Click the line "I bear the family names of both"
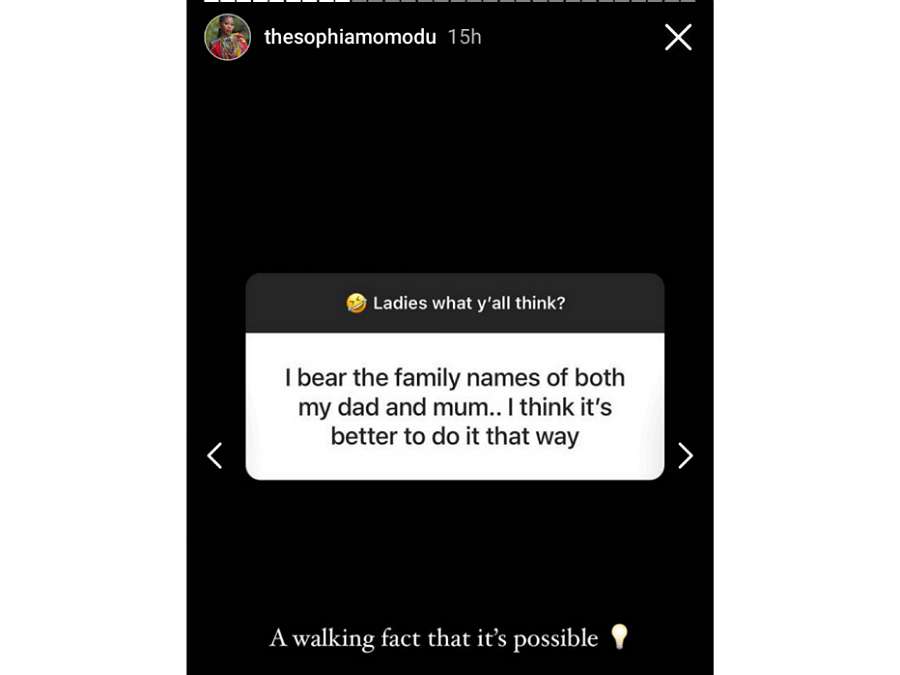This screenshot has width=900, height=675. click(x=455, y=378)
